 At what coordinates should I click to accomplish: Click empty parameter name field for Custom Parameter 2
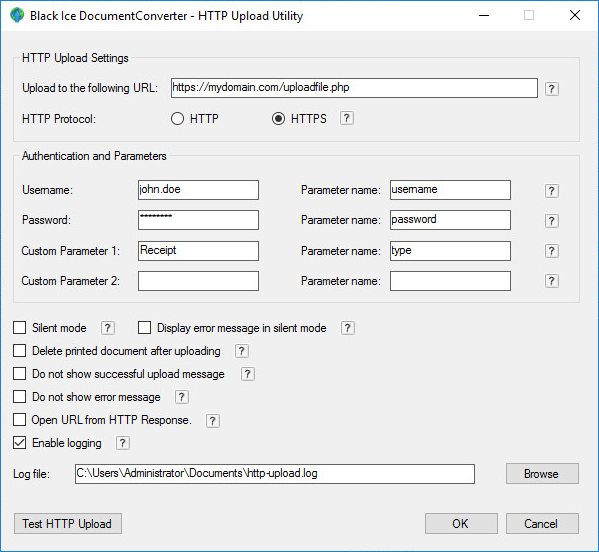click(x=450, y=281)
